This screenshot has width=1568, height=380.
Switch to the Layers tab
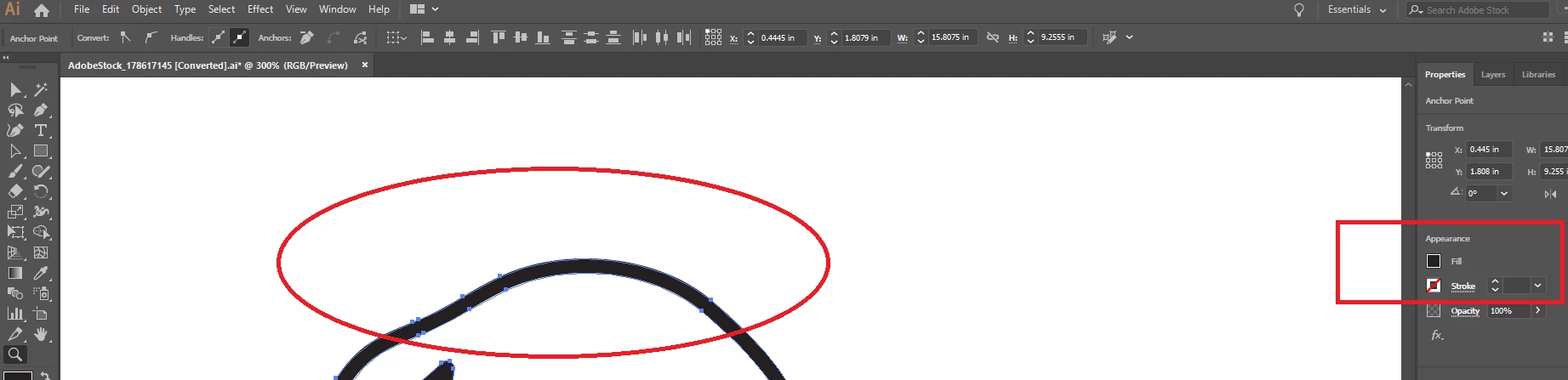point(1493,75)
